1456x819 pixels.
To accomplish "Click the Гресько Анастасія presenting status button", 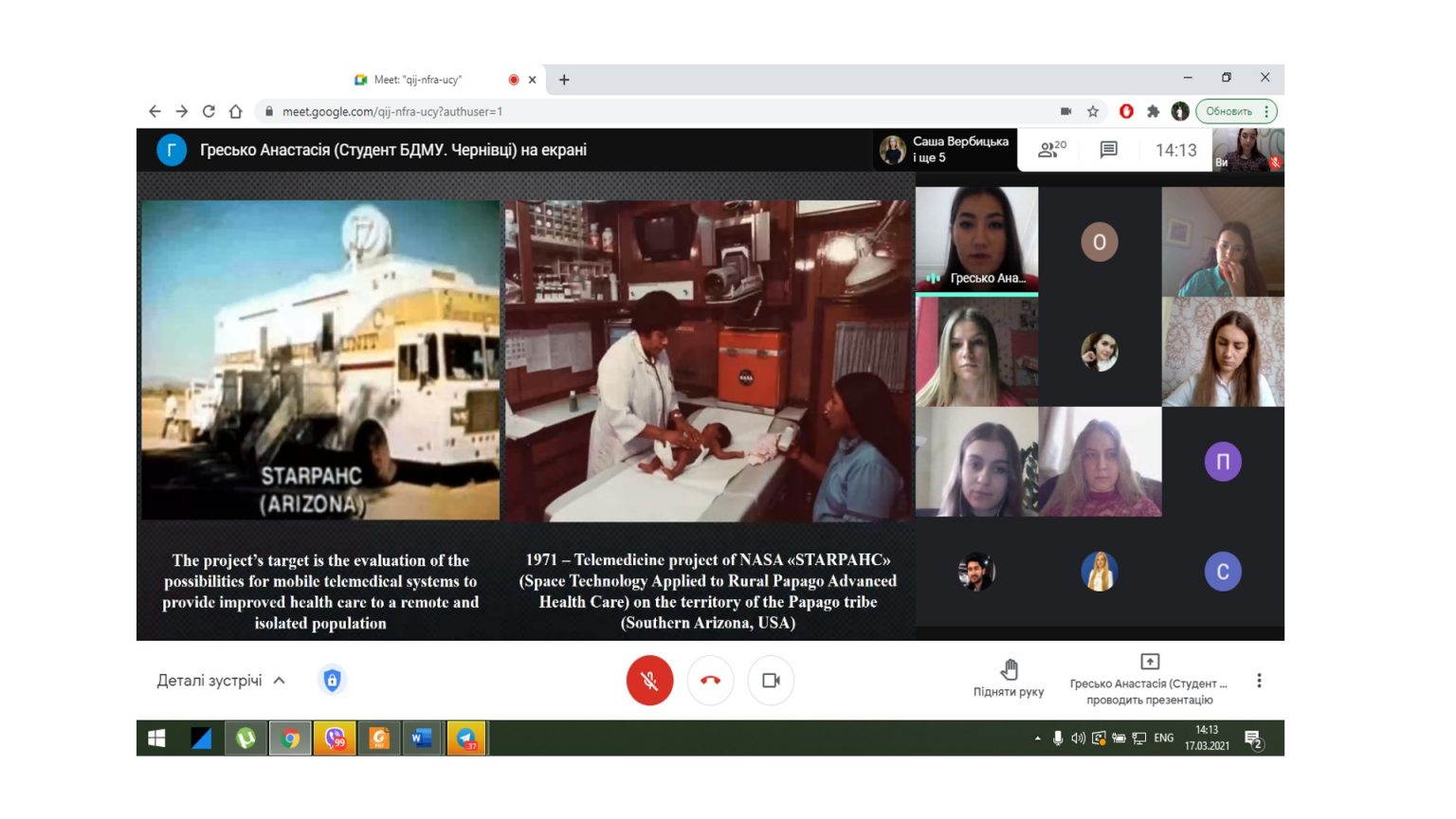I will coord(1149,680).
